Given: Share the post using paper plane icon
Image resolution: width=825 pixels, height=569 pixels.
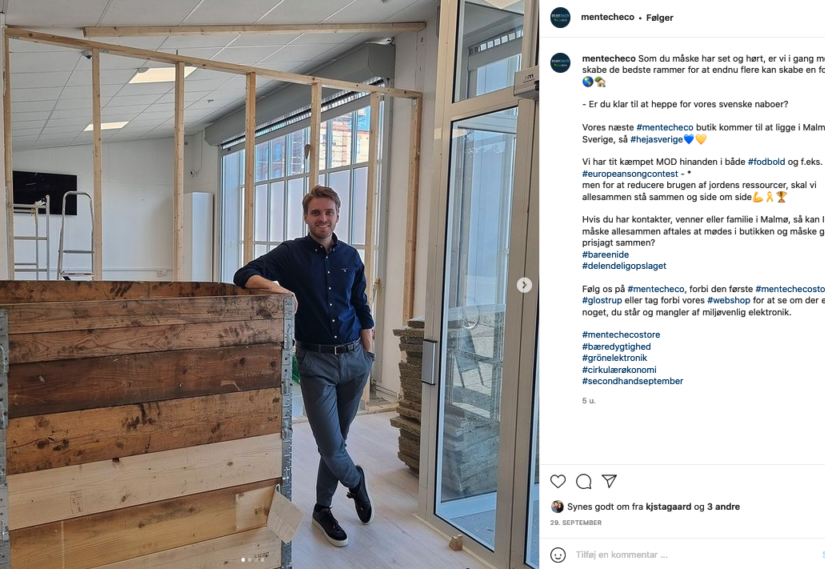Looking at the screenshot, I should click(609, 481).
